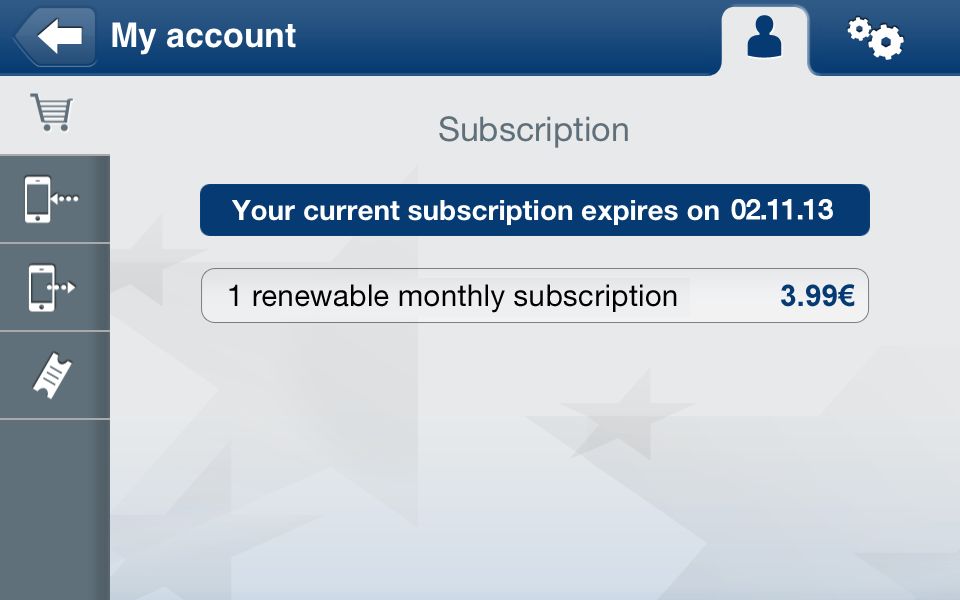The width and height of the screenshot is (960, 600).
Task: Tap the 02.11.13 expiry date
Action: pyautogui.click(x=782, y=210)
